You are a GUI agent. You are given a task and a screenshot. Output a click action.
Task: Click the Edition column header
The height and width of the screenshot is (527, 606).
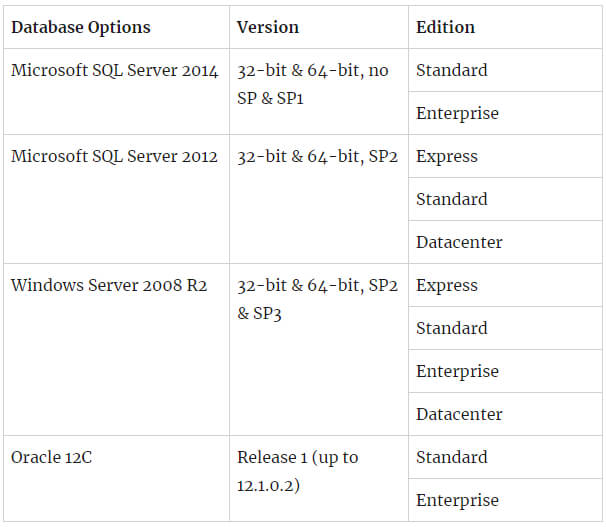tap(505, 27)
